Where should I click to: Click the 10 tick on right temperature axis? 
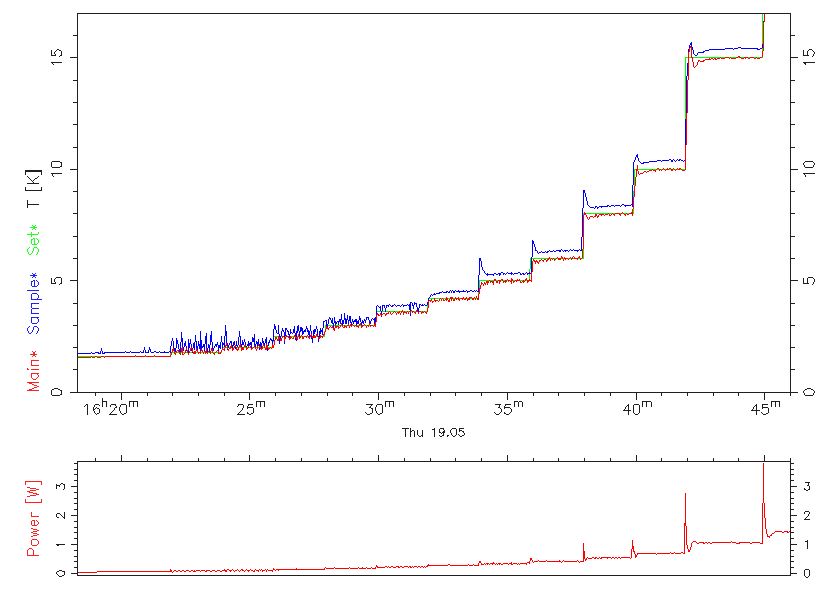(x=806, y=169)
